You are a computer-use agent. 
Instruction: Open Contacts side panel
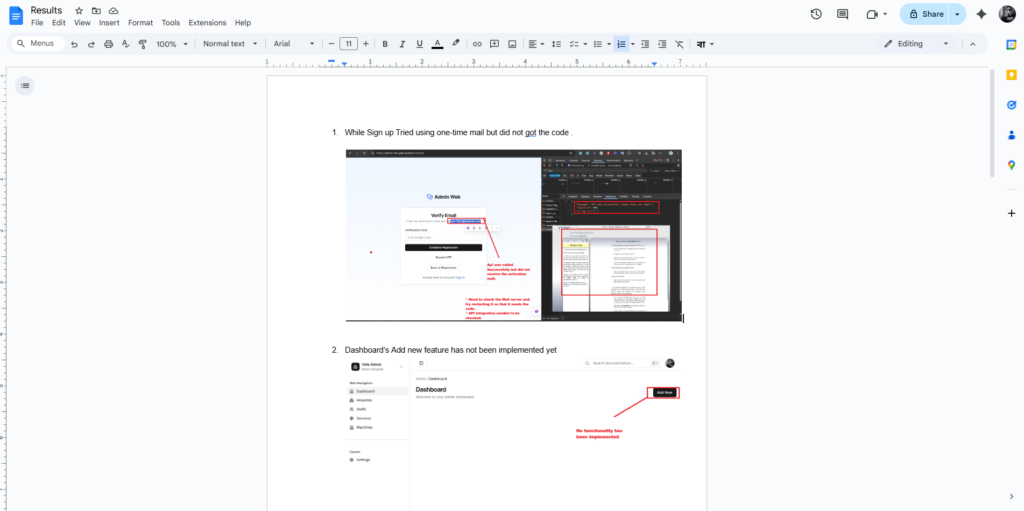click(x=1012, y=135)
